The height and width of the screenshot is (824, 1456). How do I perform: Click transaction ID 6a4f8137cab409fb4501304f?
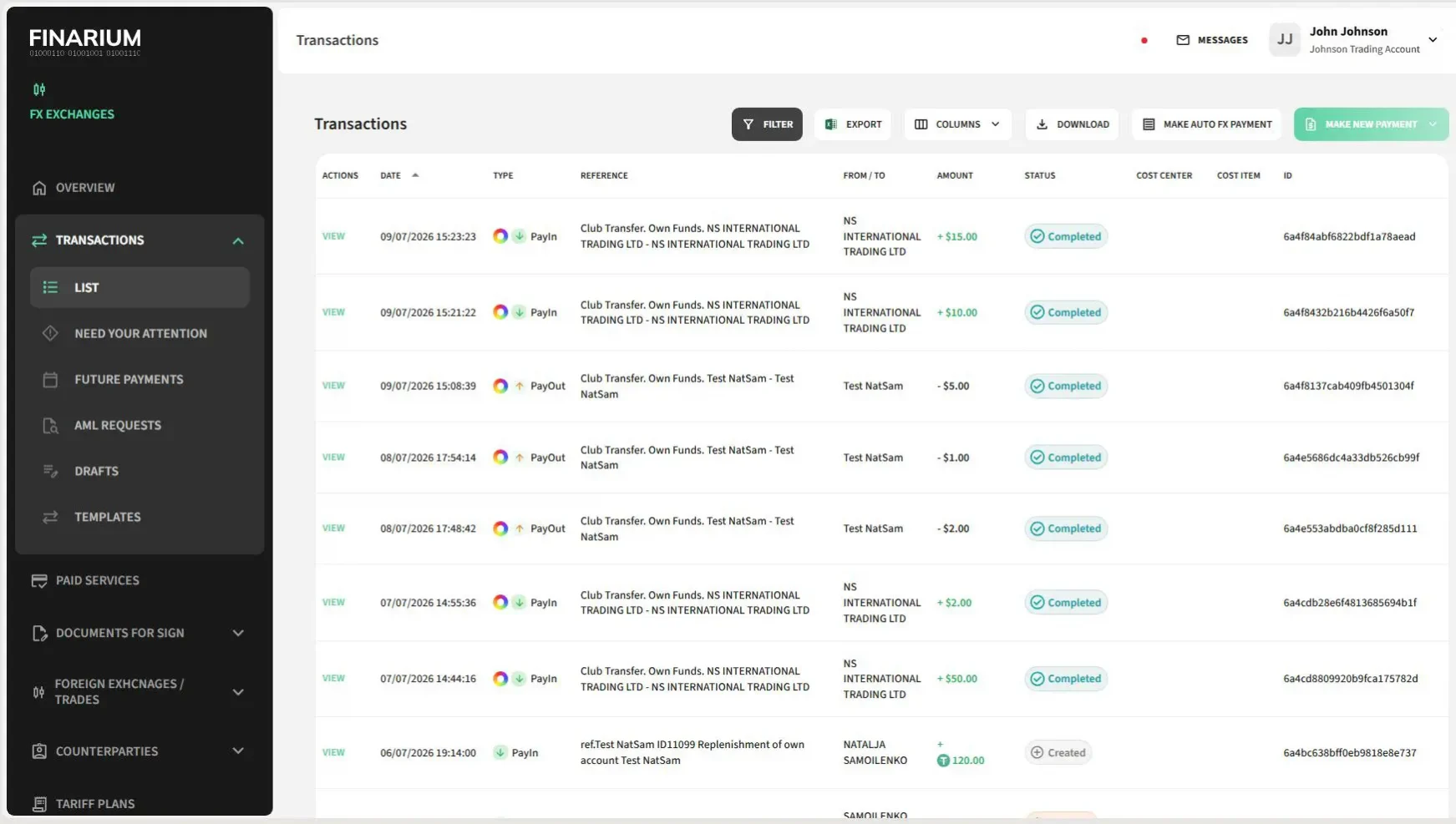[x=1348, y=386]
